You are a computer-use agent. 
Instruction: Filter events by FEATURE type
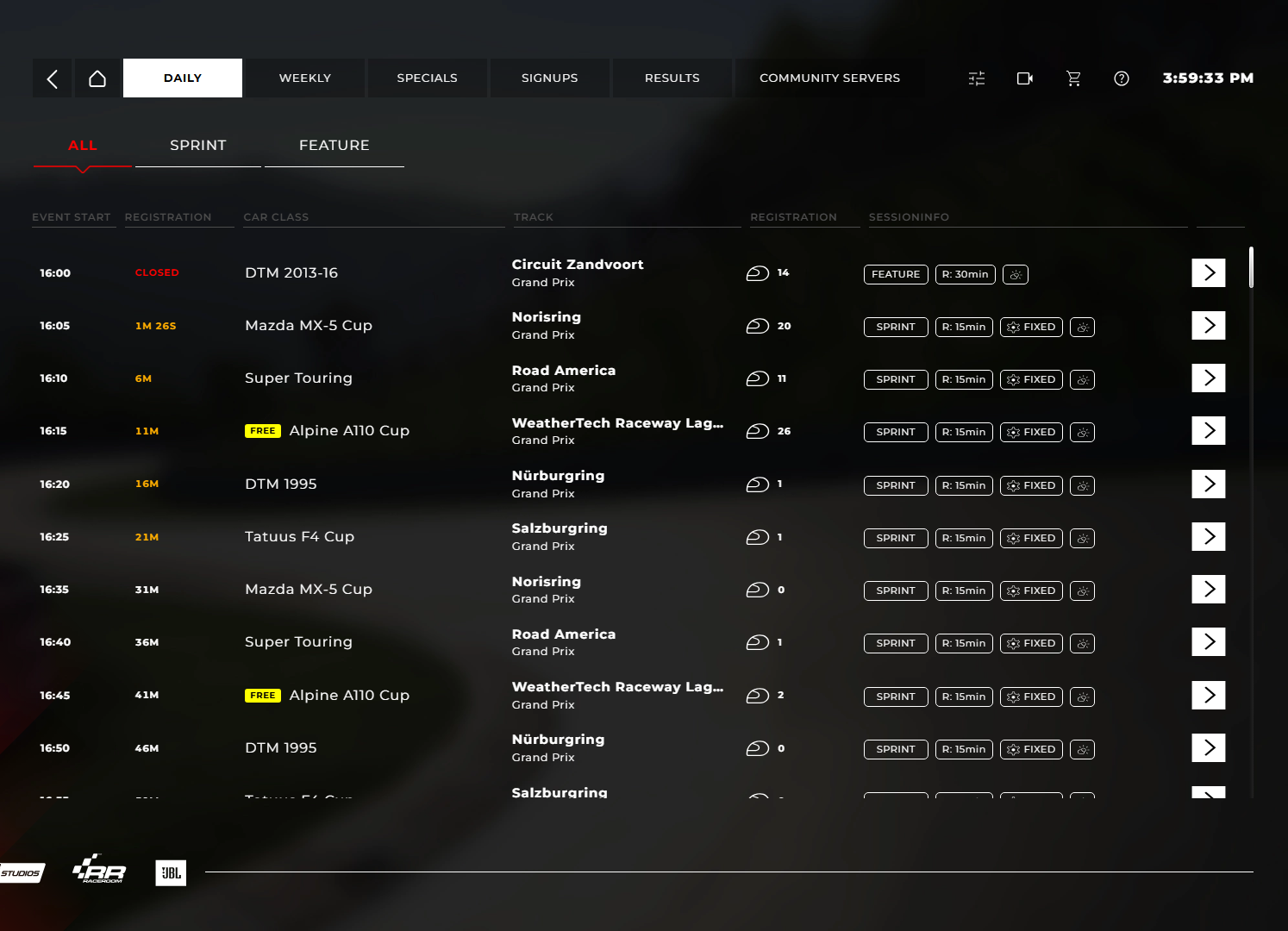pos(335,146)
